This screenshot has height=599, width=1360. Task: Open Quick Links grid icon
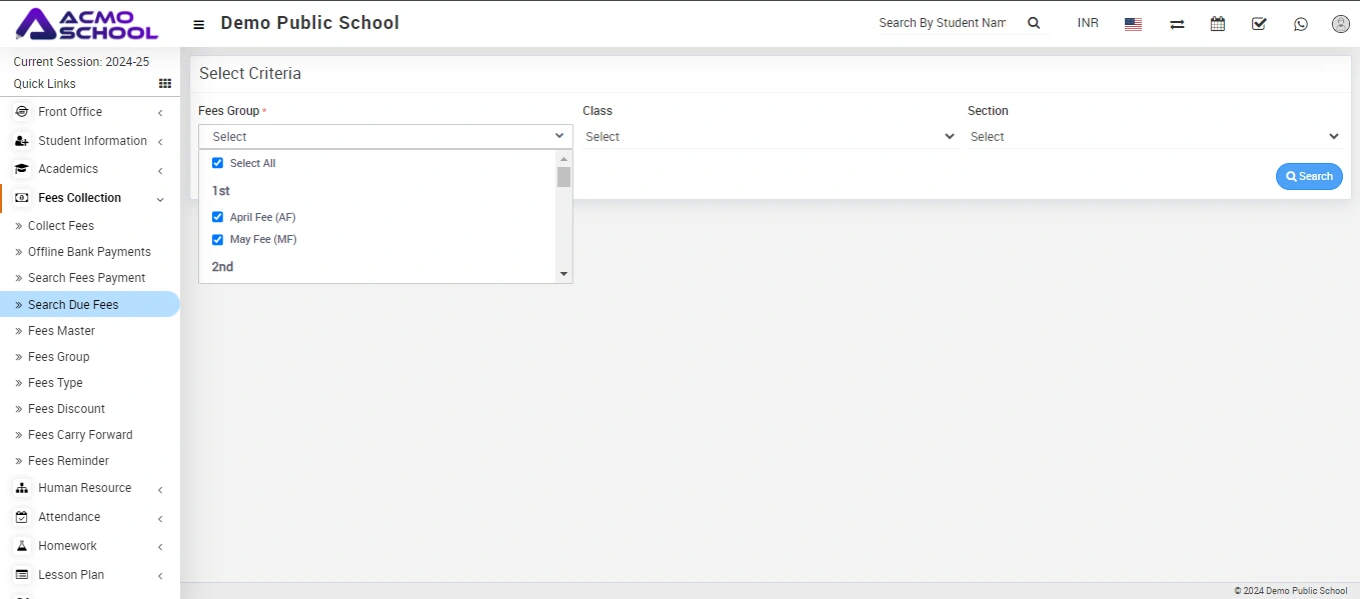pos(165,84)
